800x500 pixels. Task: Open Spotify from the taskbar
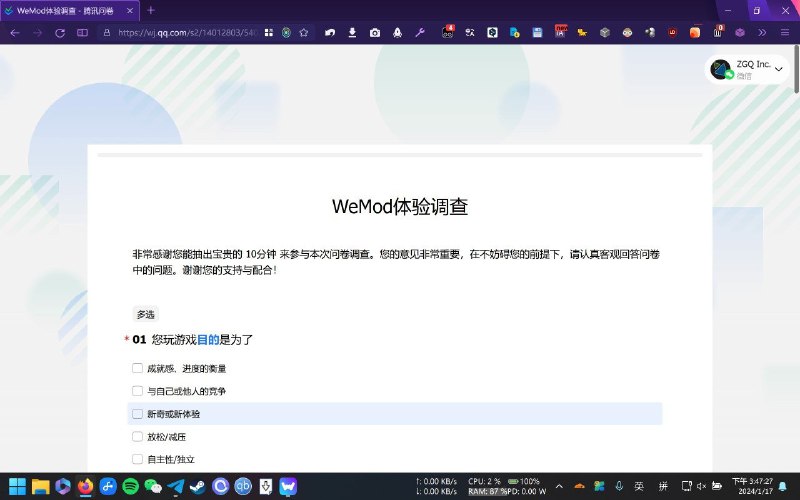[x=130, y=486]
